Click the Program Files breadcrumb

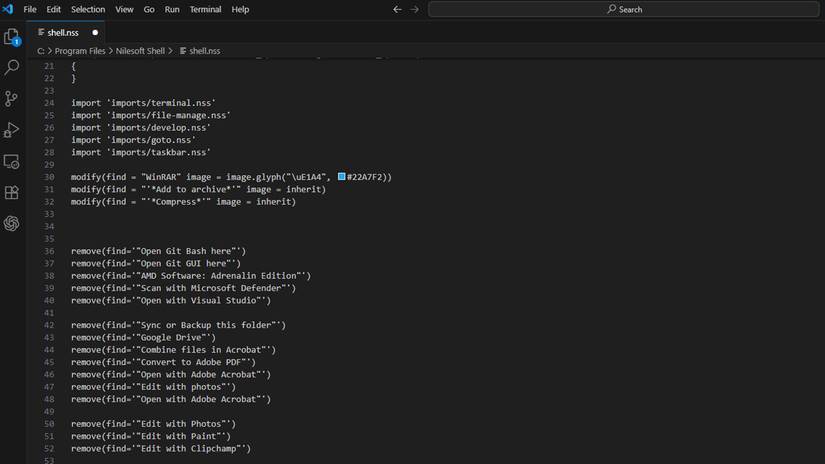pos(80,51)
